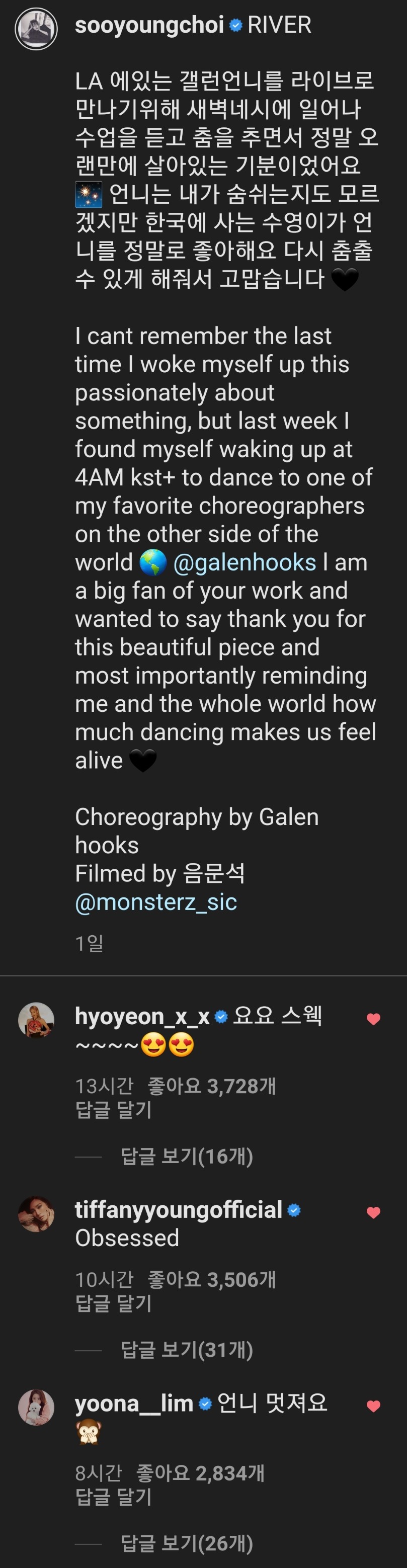Reply to tiffanyyoungofficial's Obsessed comment
This screenshot has height=1568, width=407.
coord(113,1302)
